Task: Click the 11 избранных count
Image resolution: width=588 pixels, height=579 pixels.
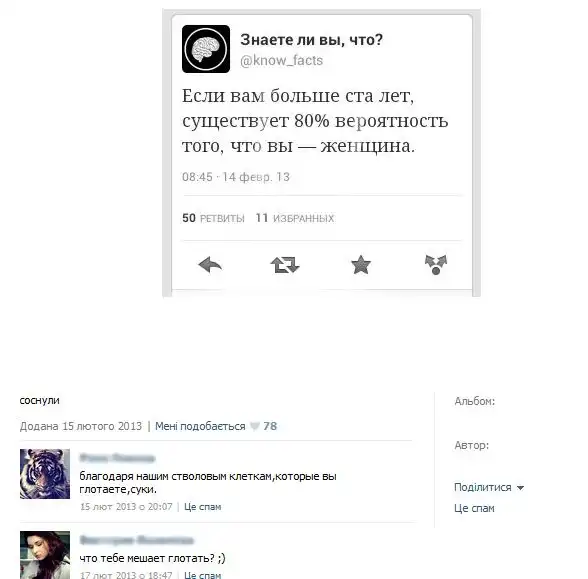Action: click(x=295, y=218)
